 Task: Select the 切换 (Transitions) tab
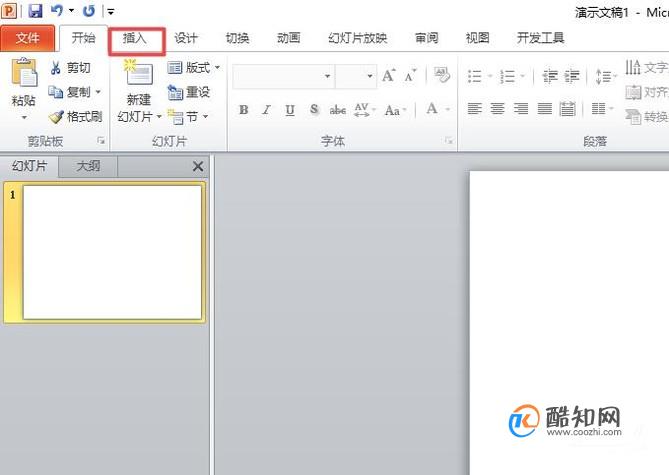237,38
